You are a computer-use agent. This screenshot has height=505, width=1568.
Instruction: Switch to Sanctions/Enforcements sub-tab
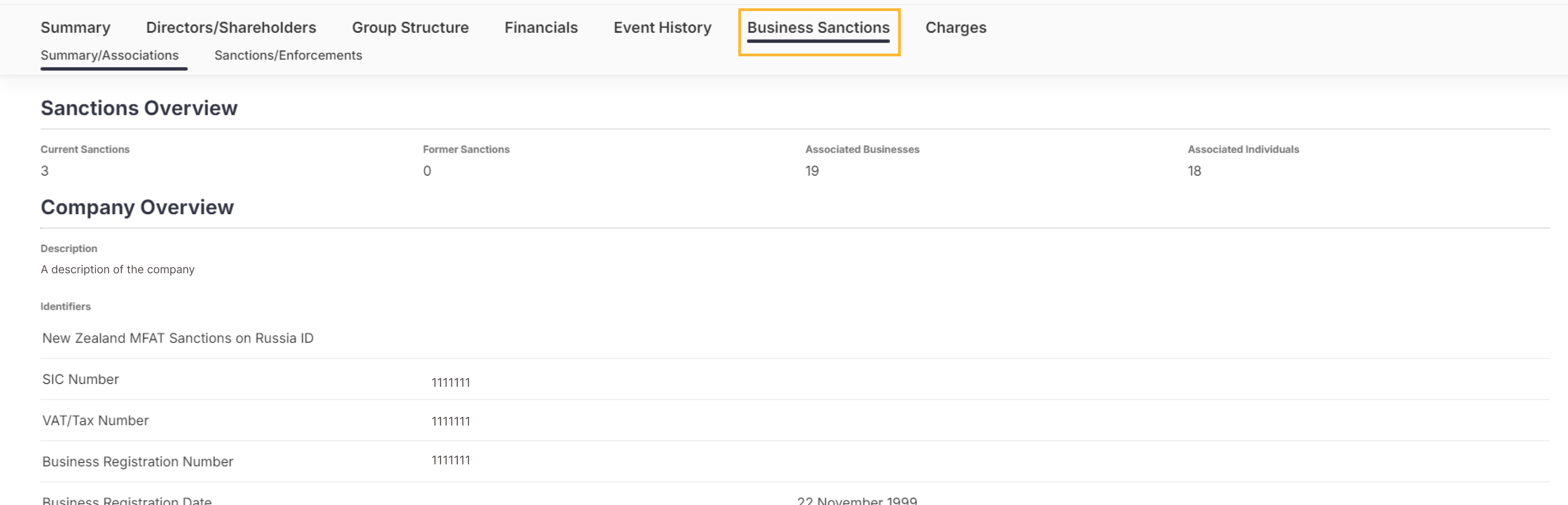pyautogui.click(x=288, y=55)
